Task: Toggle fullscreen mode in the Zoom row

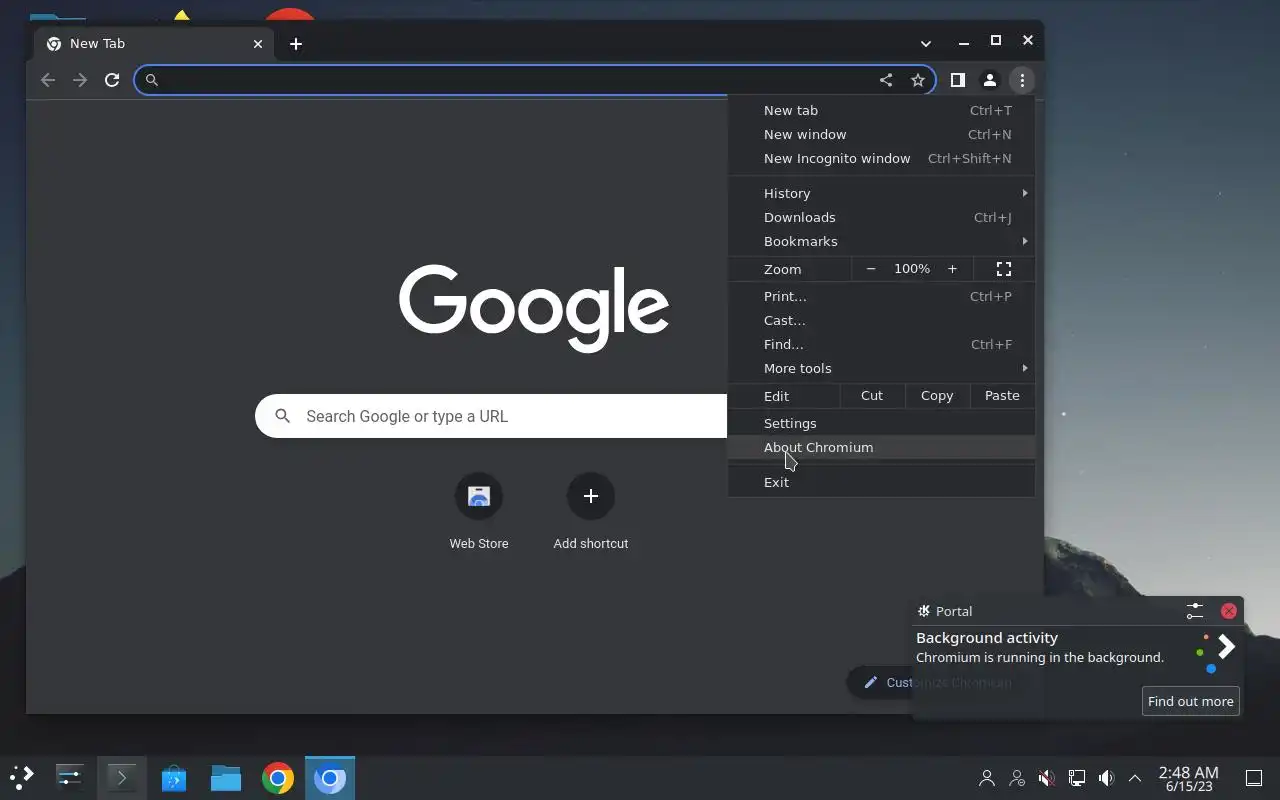Action: click(1004, 269)
